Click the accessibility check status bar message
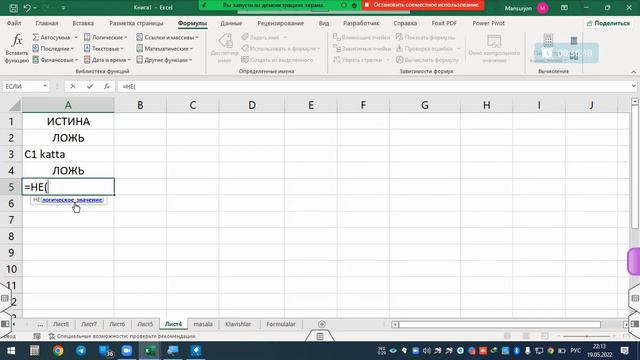Viewport: 640px width, 360px height. tap(122, 336)
